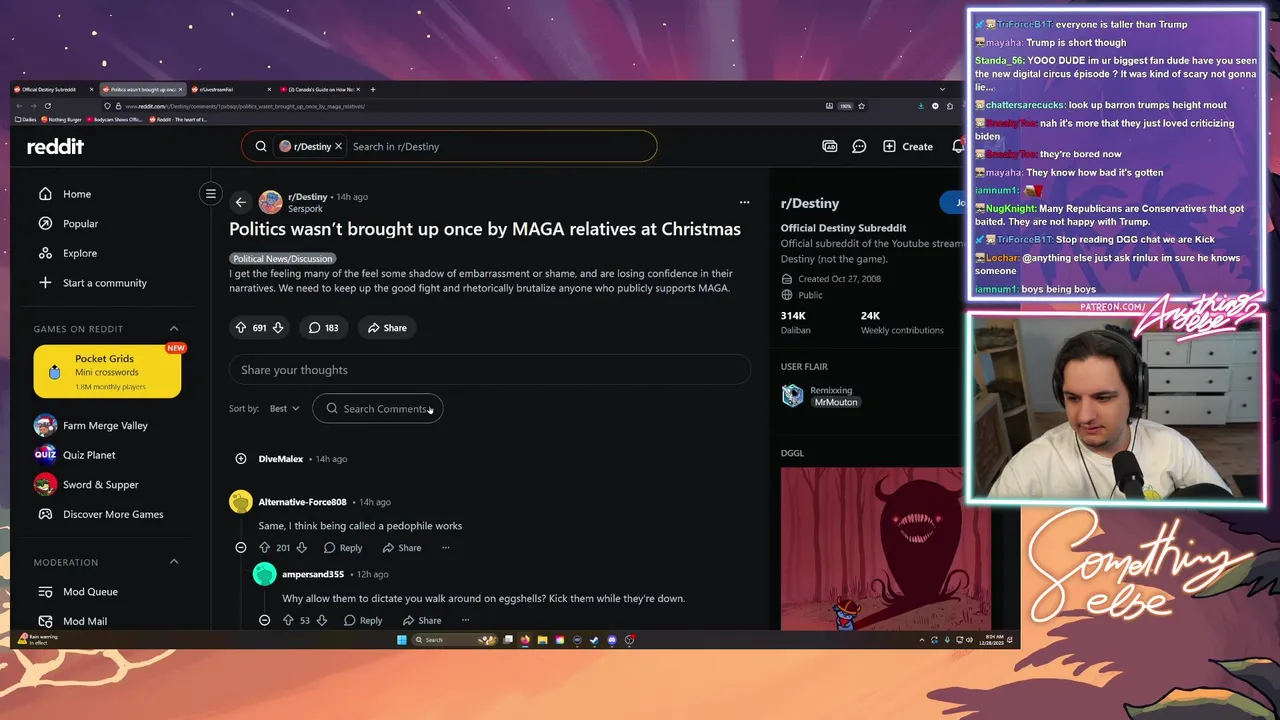Expand DiveMalex's collapsed comment
The width and height of the screenshot is (1280, 720).
click(x=240, y=459)
